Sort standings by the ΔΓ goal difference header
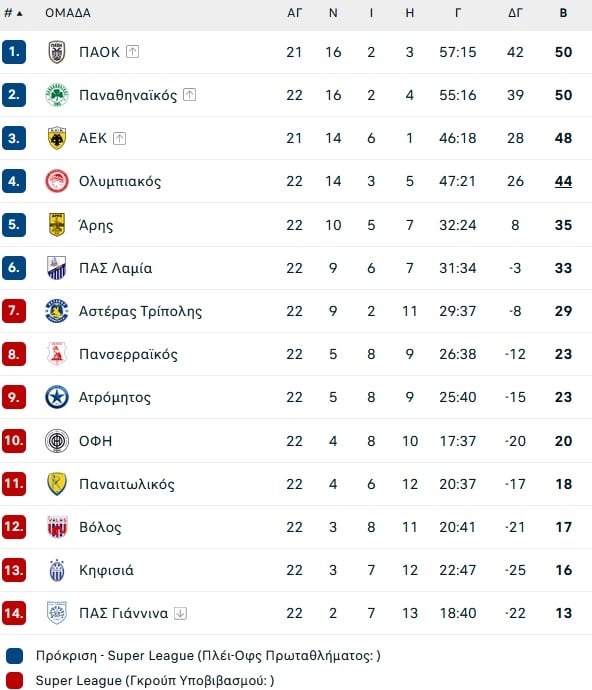This screenshot has width=592, height=690. point(515,13)
